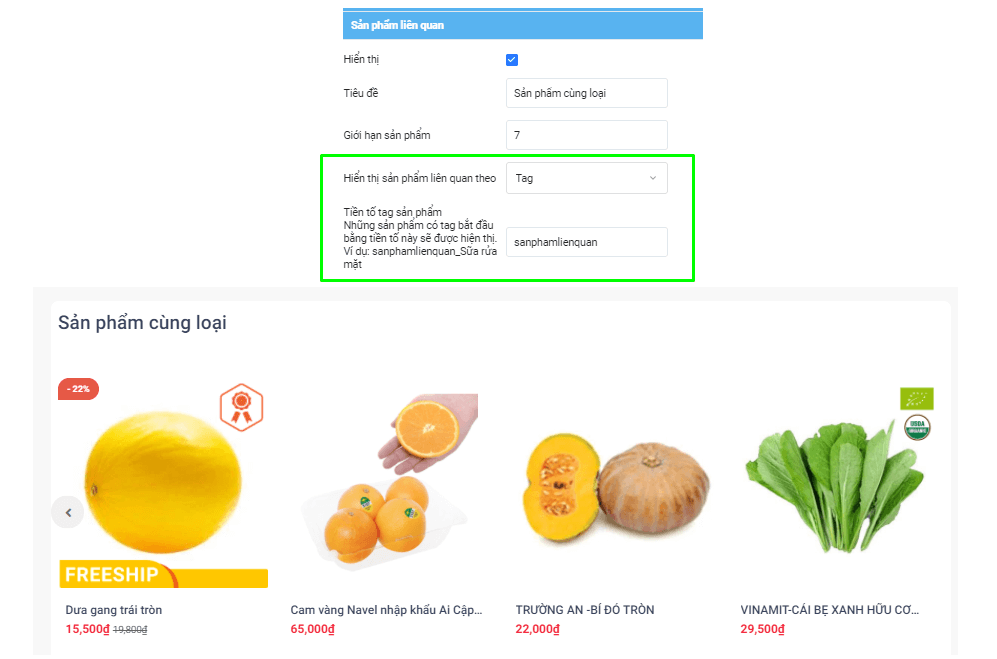Open Dưa gang trái tròn product link
997x659 pixels.
114,610
